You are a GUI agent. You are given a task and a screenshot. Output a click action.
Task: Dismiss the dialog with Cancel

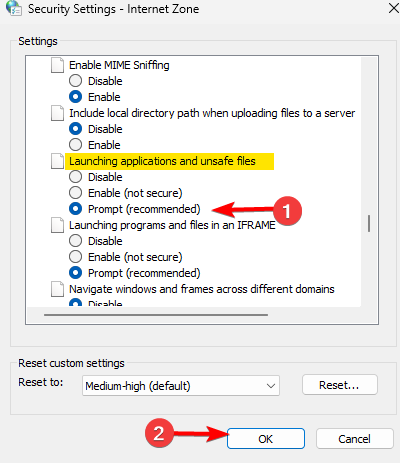pos(354,439)
